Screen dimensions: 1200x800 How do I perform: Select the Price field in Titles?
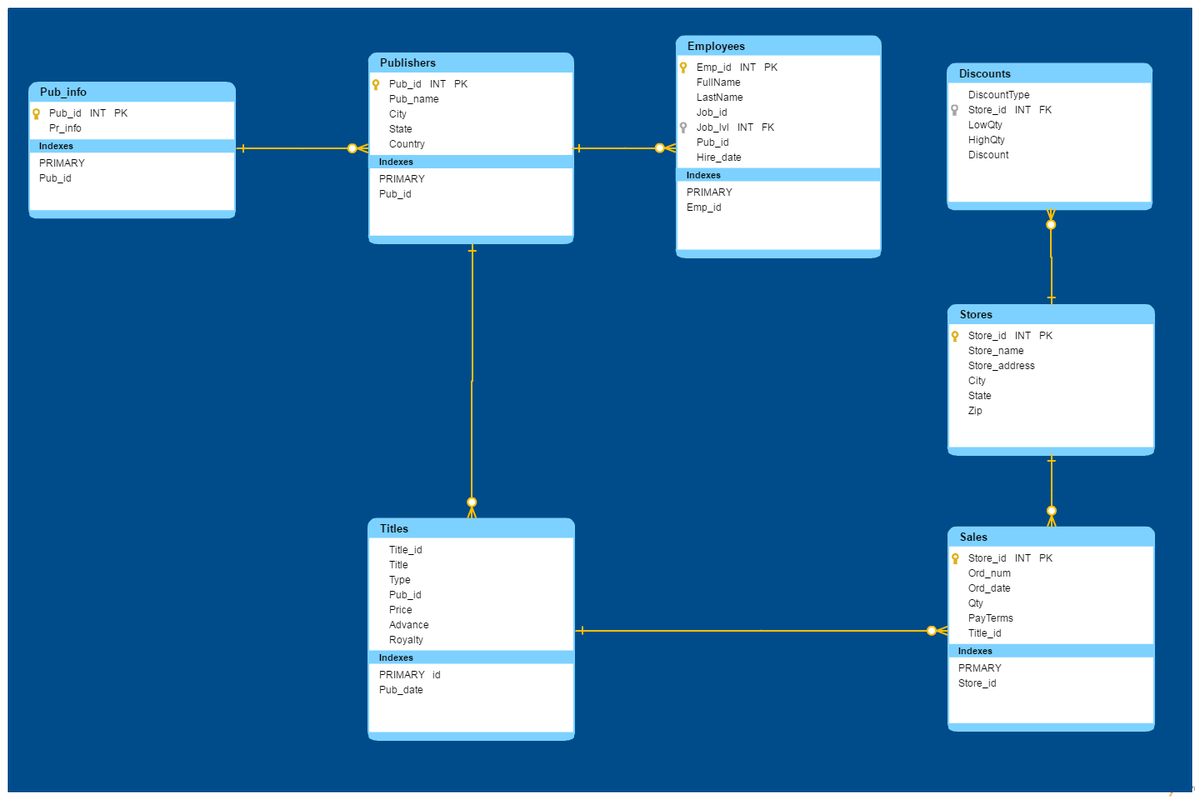click(400, 610)
